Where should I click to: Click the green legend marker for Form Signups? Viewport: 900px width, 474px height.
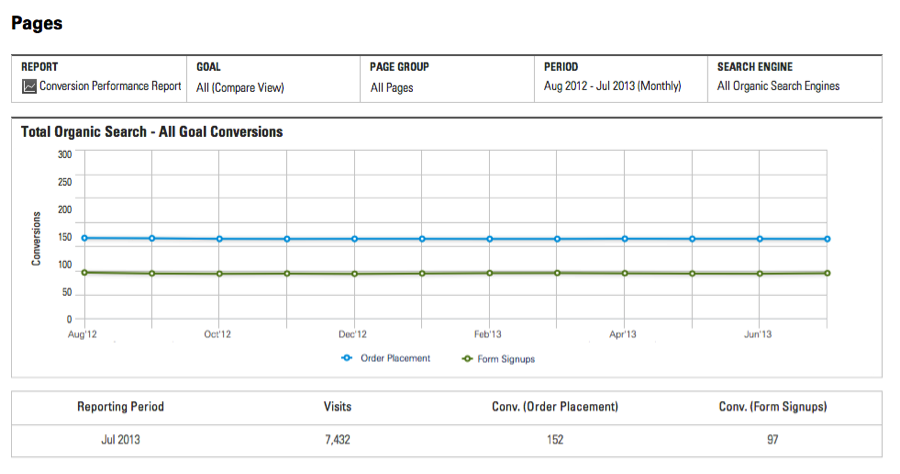[467, 358]
